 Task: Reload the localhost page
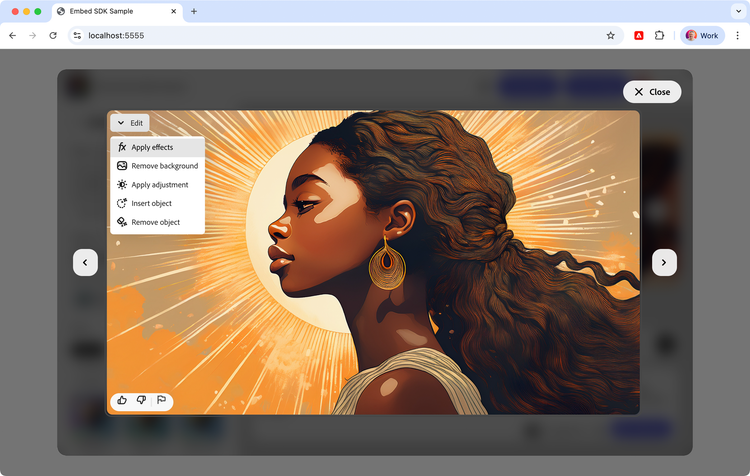[x=53, y=35]
